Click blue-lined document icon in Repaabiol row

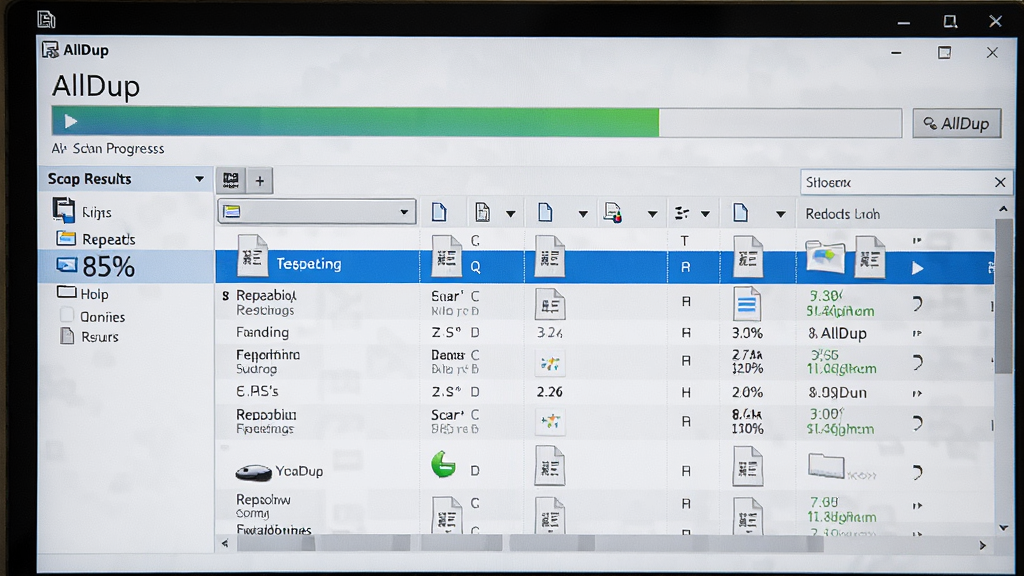coord(747,304)
